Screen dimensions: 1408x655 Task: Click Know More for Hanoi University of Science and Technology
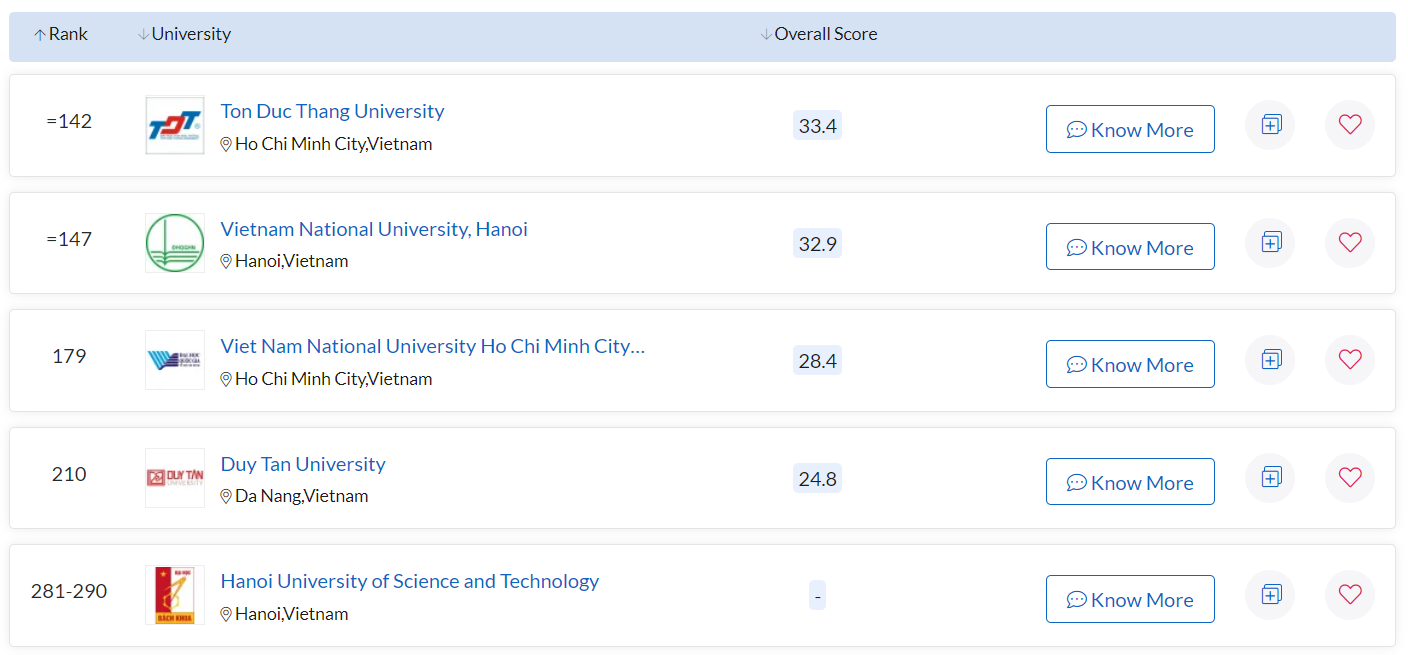pyautogui.click(x=1130, y=600)
